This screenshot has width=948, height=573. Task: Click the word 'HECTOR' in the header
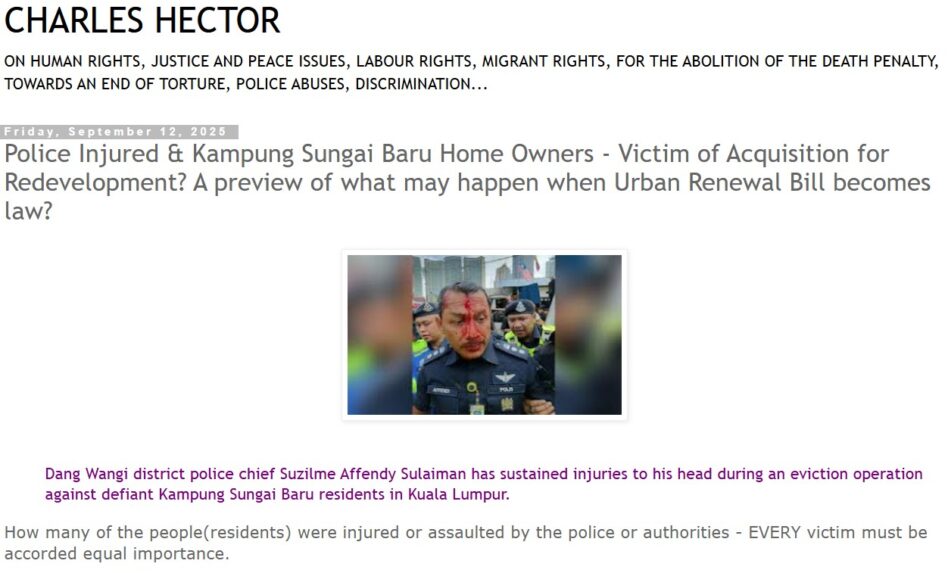(218, 20)
